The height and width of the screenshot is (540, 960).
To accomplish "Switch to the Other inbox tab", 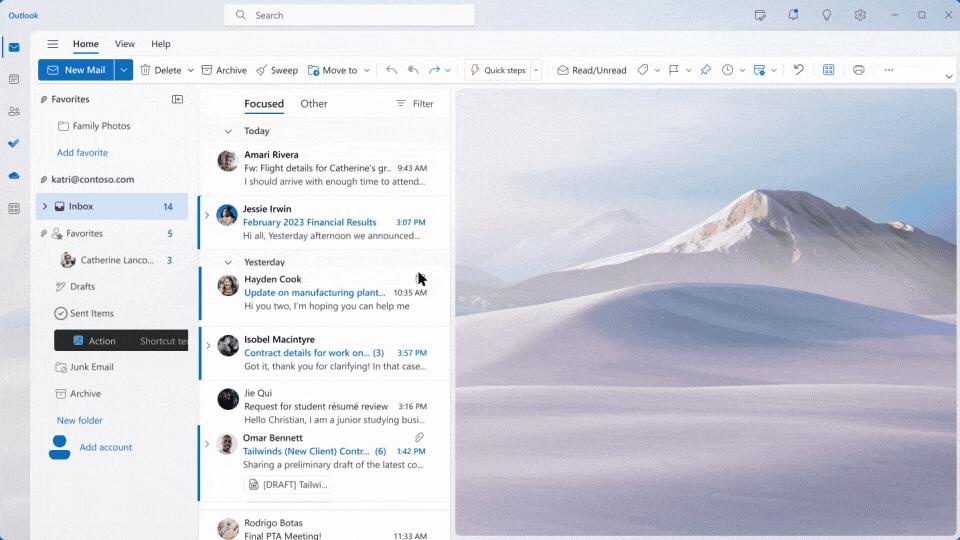I will tap(314, 104).
